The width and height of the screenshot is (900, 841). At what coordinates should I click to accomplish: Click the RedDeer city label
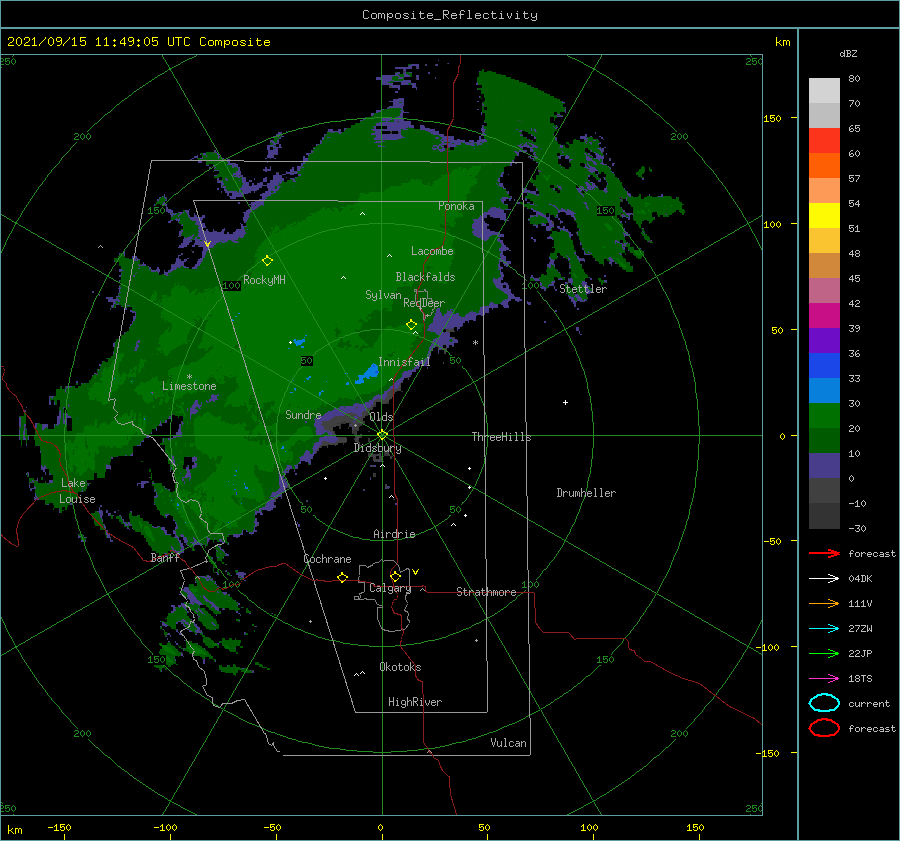[424, 303]
